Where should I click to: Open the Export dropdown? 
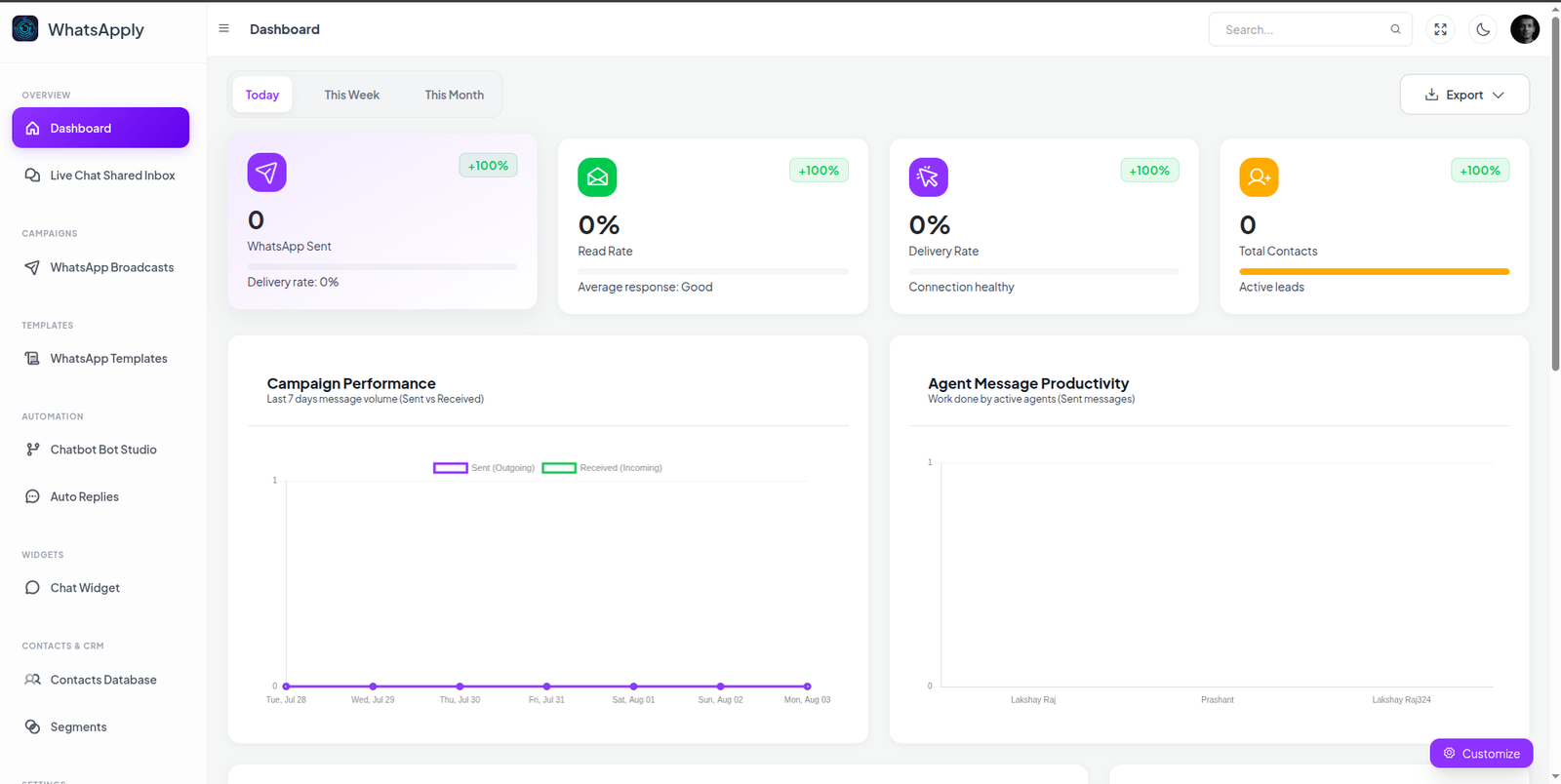1464,95
